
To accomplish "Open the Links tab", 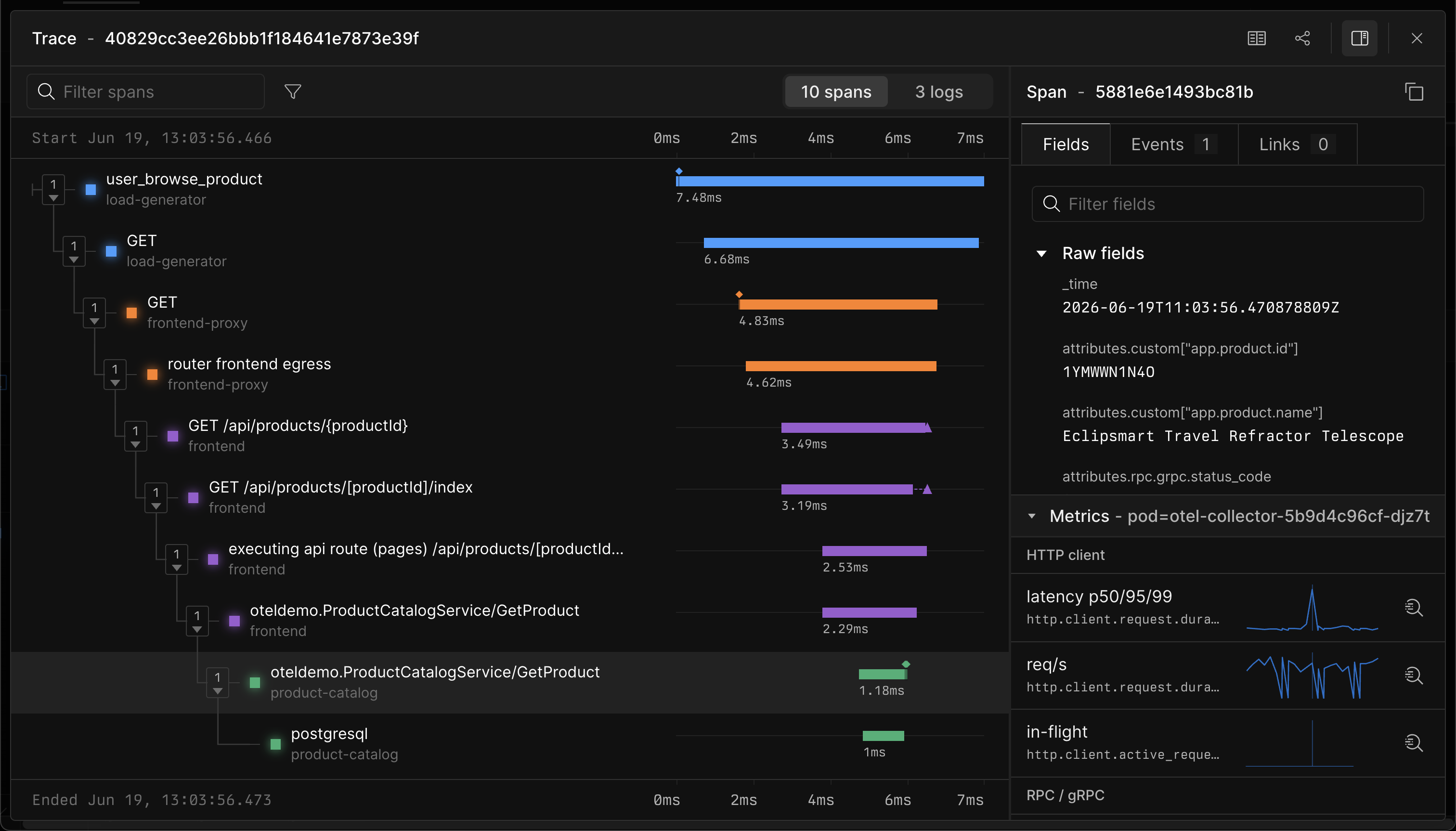I will coord(1297,144).
